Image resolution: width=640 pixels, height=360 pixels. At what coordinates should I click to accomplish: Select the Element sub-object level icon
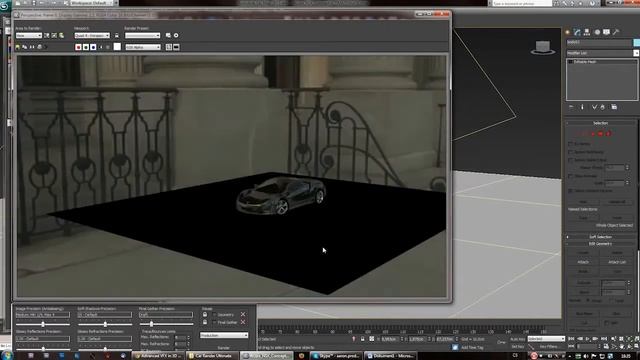pyautogui.click(x=608, y=134)
